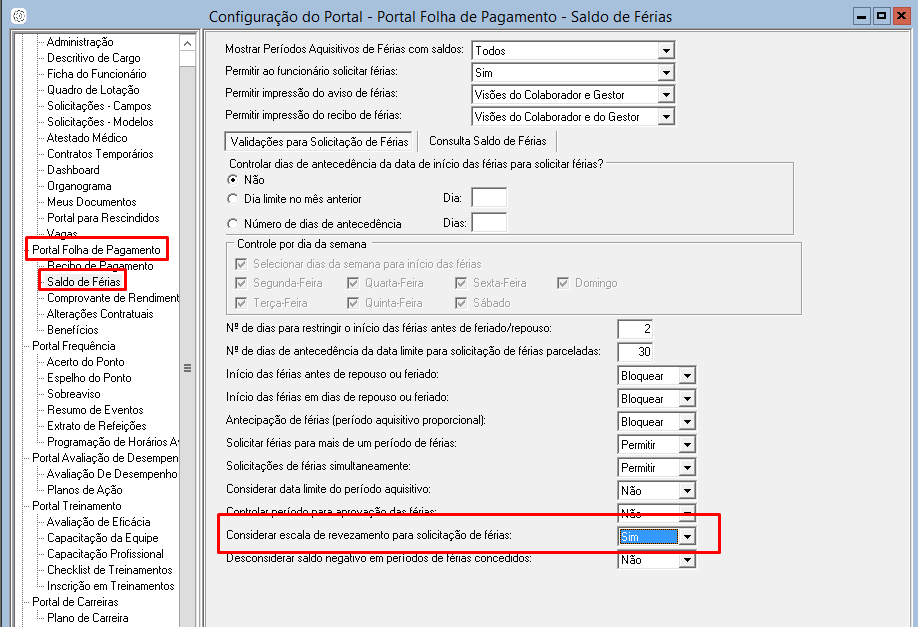Switch to 'Consulta Saldo de Férias' tab

pyautogui.click(x=488, y=141)
